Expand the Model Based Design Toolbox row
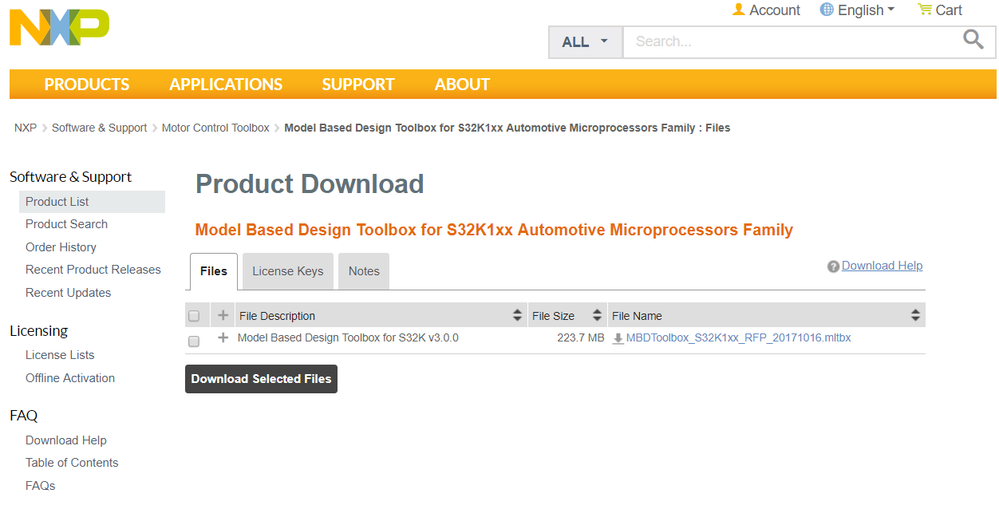Image resolution: width=999 pixels, height=505 pixels. (x=223, y=338)
